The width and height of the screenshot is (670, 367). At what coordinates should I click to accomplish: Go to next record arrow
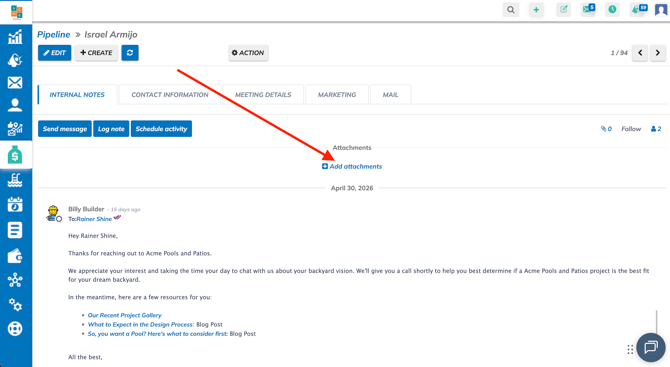coord(658,53)
